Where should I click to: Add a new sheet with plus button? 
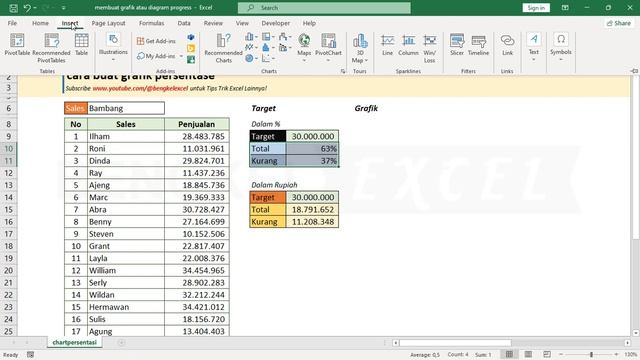pyautogui.click(x=121, y=342)
